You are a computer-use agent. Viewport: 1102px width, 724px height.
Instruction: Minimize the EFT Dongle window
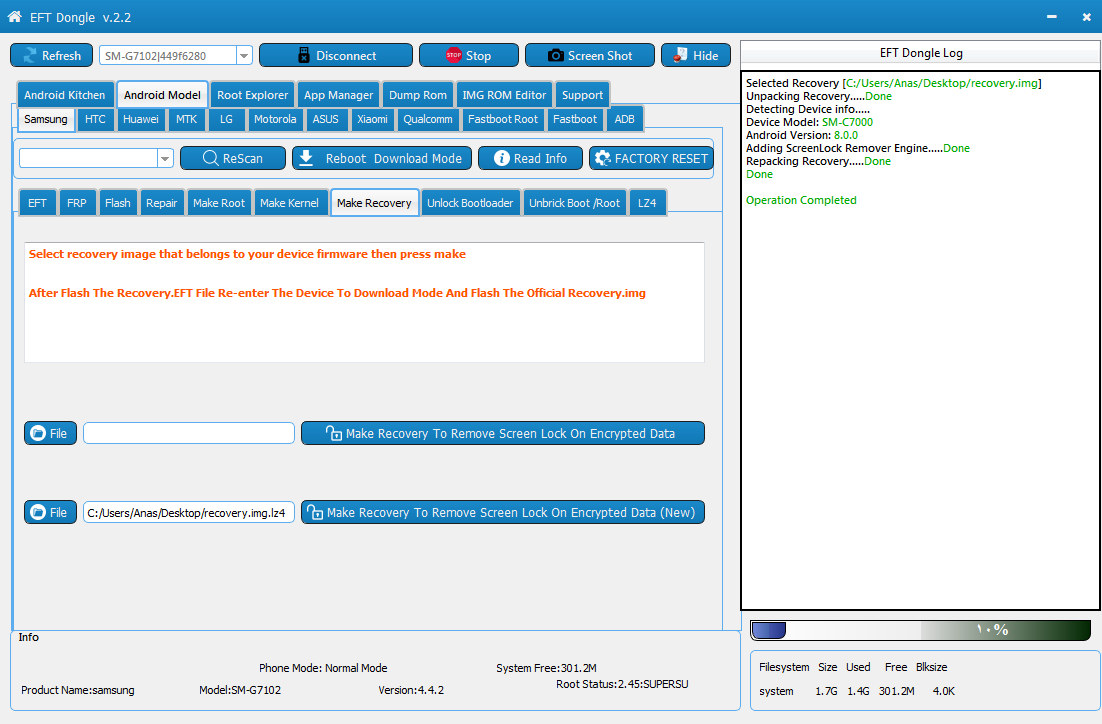[x=1051, y=16]
